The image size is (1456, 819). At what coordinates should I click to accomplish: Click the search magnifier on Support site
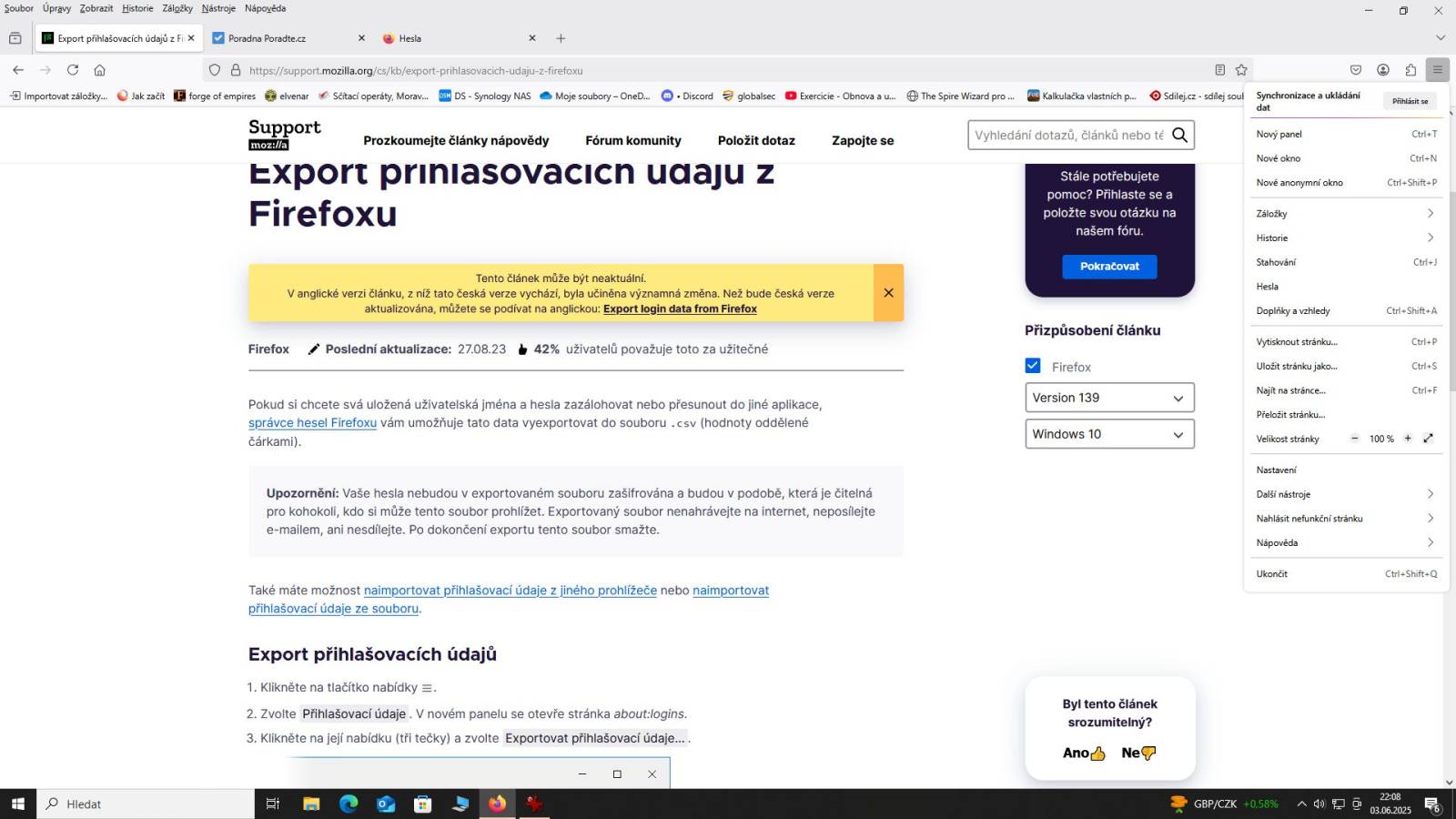click(1180, 135)
